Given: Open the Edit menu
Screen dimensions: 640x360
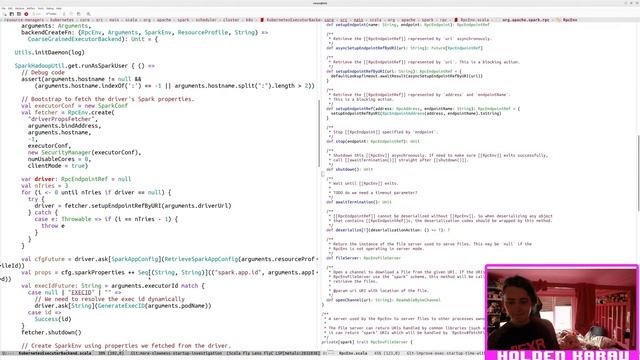Looking at the screenshot, I should [10, 8].
